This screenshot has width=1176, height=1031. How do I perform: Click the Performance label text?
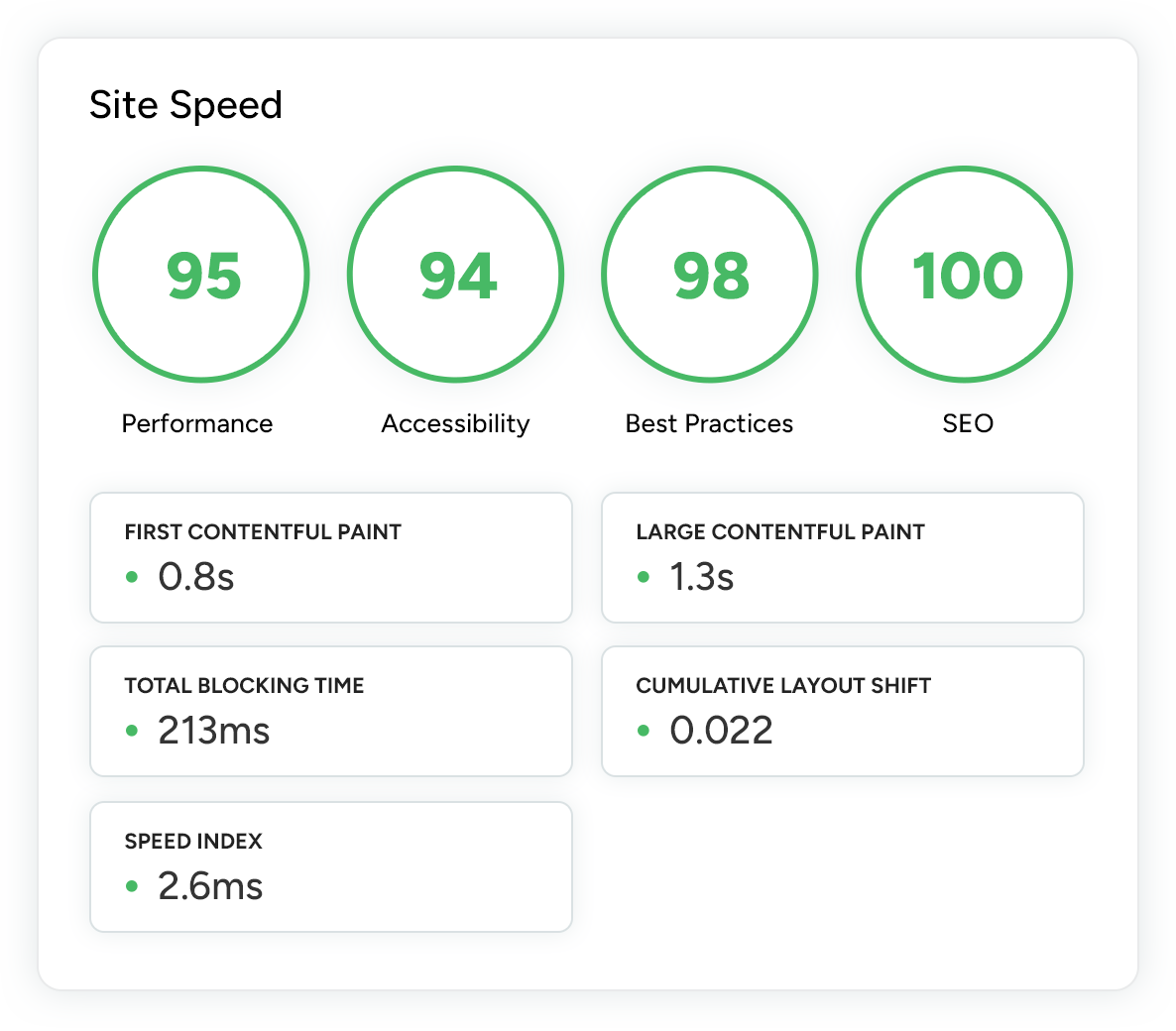tap(196, 423)
